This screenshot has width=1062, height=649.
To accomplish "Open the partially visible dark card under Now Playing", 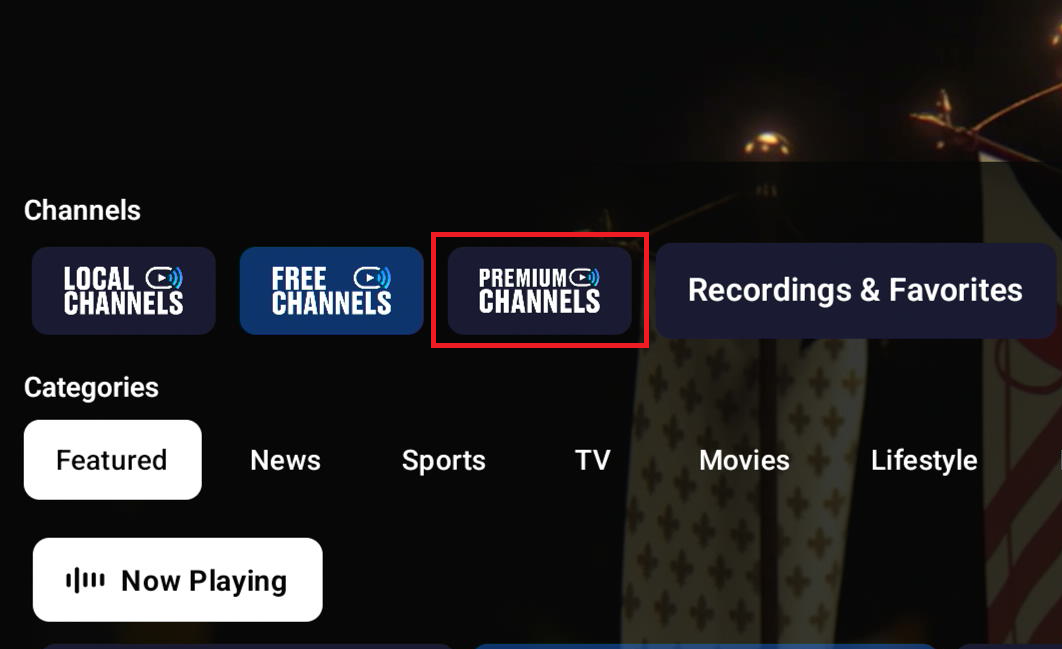I will point(247,646).
